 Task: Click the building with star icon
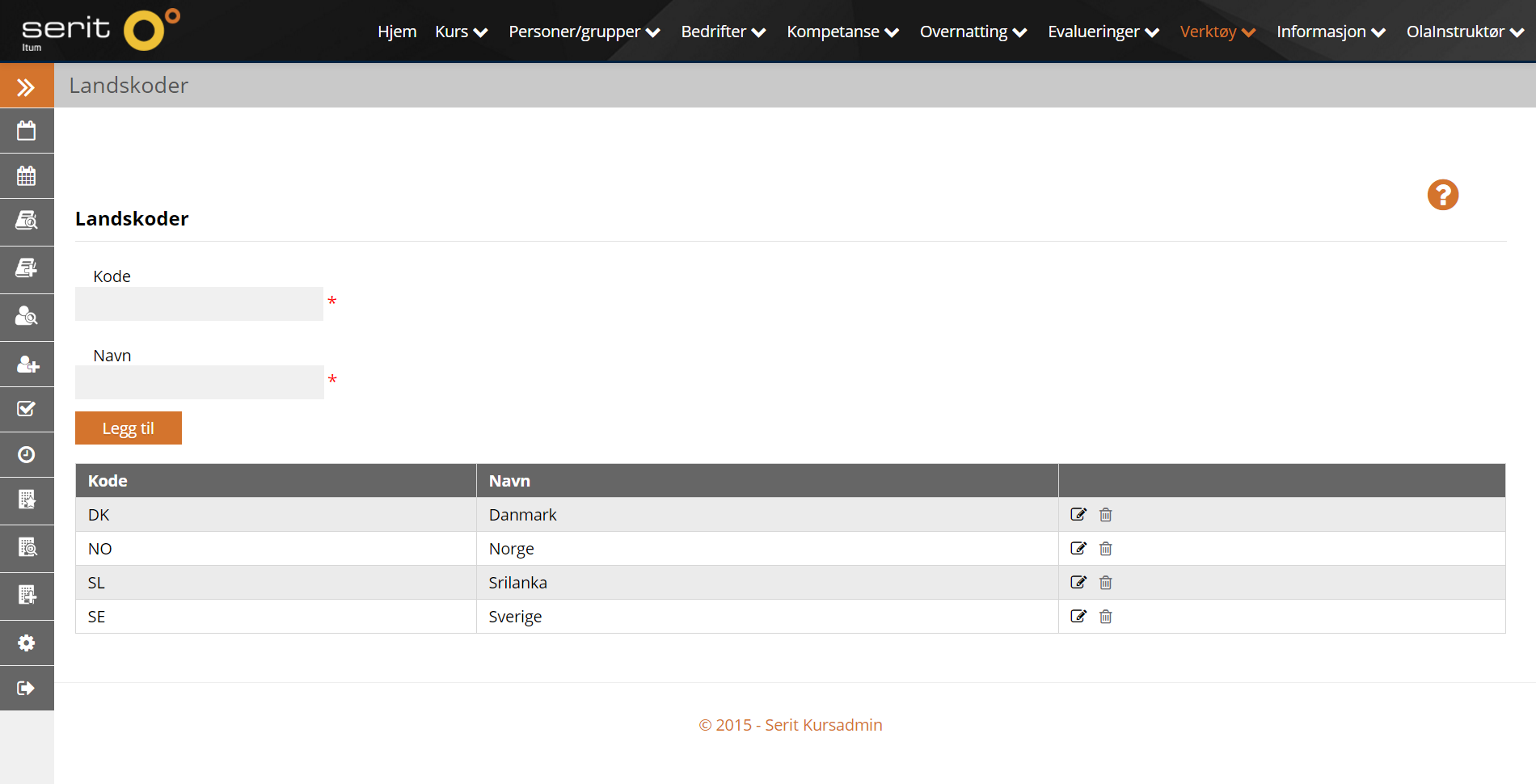(x=27, y=500)
